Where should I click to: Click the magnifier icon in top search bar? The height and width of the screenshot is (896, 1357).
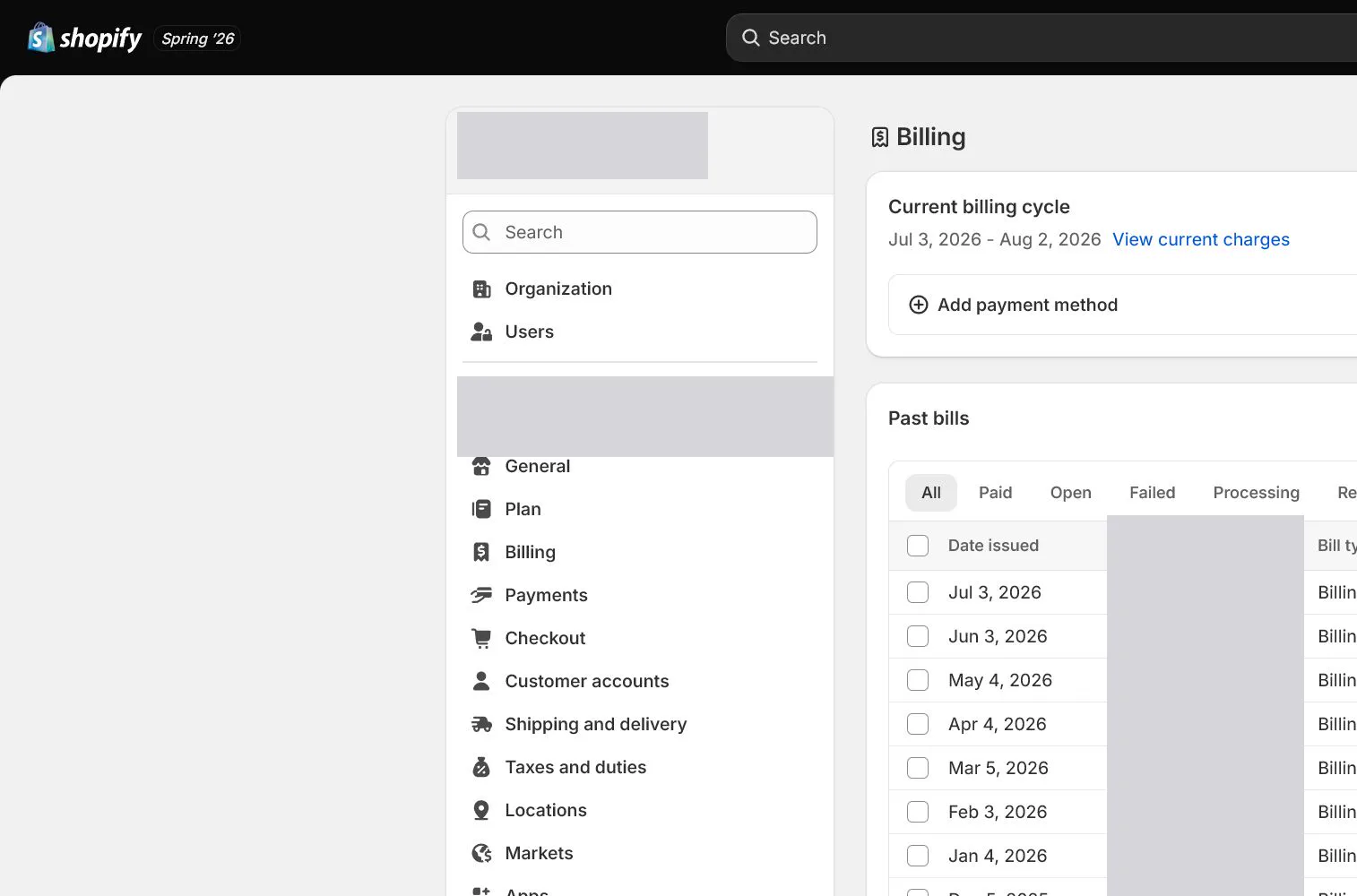click(751, 38)
